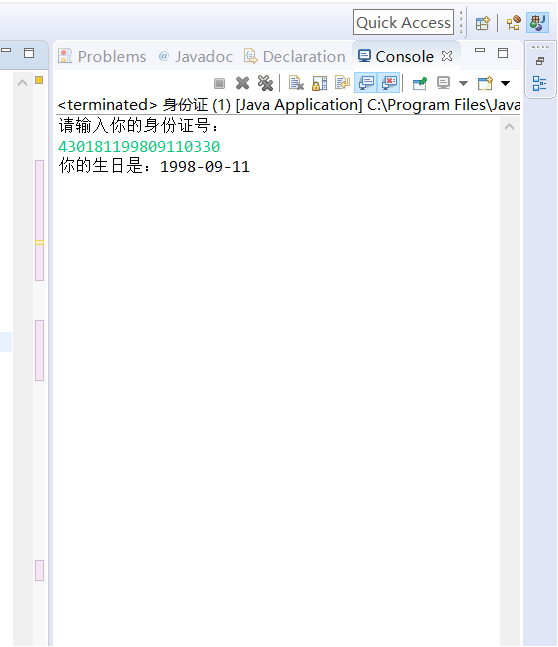Image resolution: width=558 pixels, height=647 pixels.
Task: Toggle Scroll Lock in console
Action: (319, 83)
